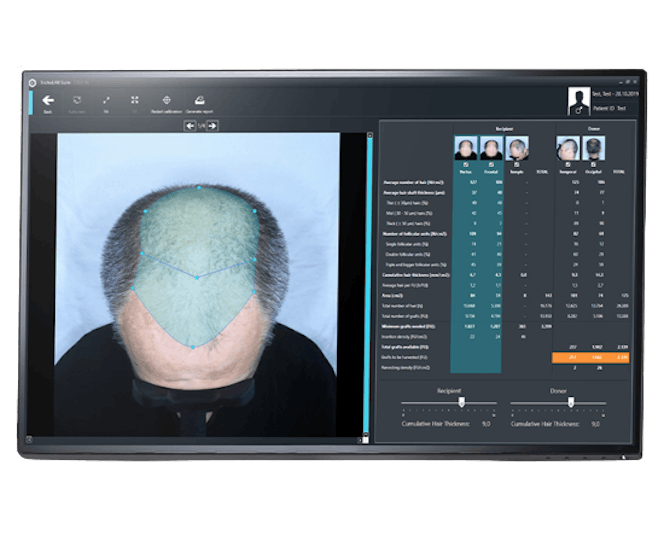Select the Vertex recipient thumbnail

pos(465,148)
